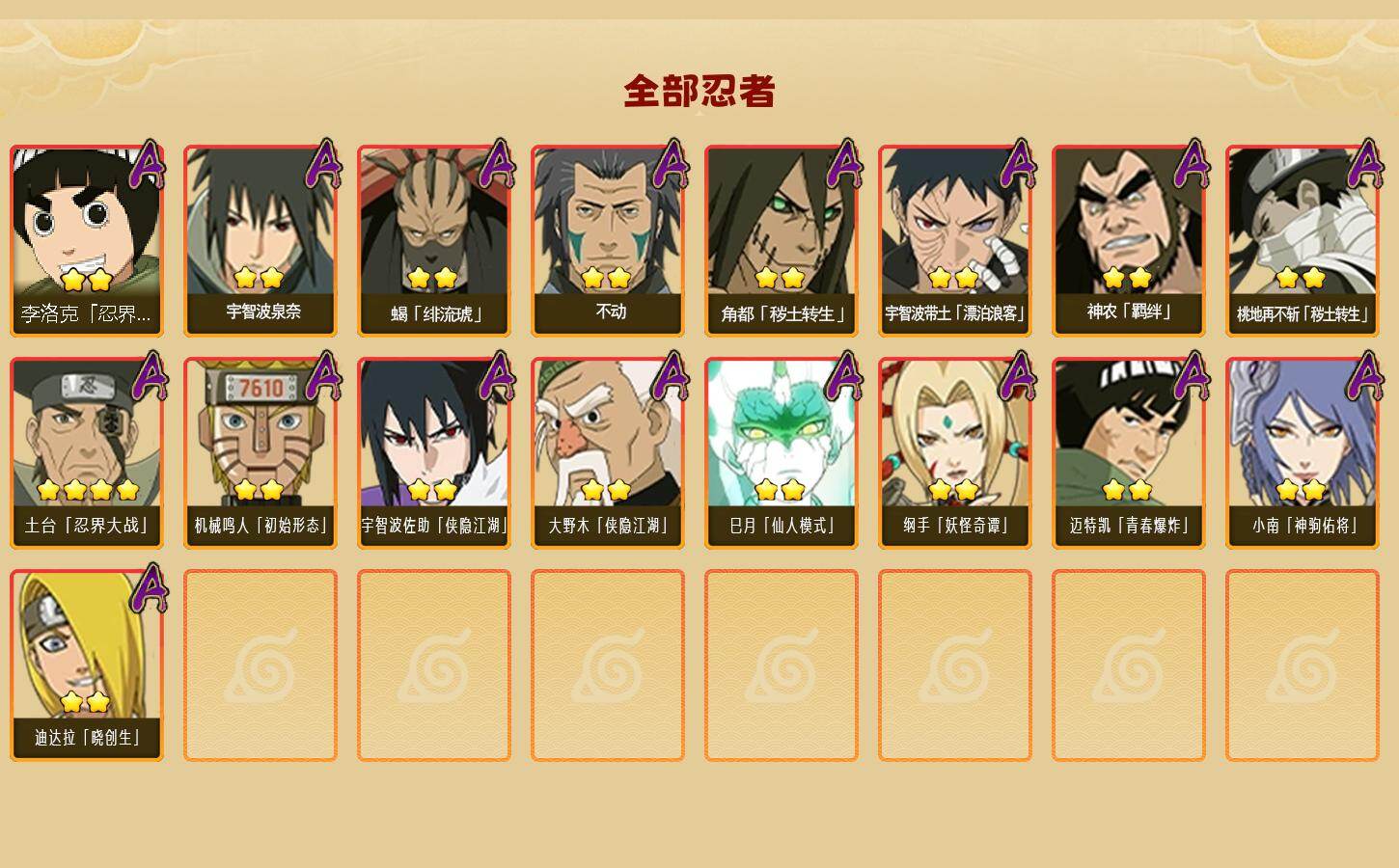Open the 宇智波带土「漂泊浪客」card
The height and width of the screenshot is (868, 1399).
pyautogui.click(x=955, y=241)
